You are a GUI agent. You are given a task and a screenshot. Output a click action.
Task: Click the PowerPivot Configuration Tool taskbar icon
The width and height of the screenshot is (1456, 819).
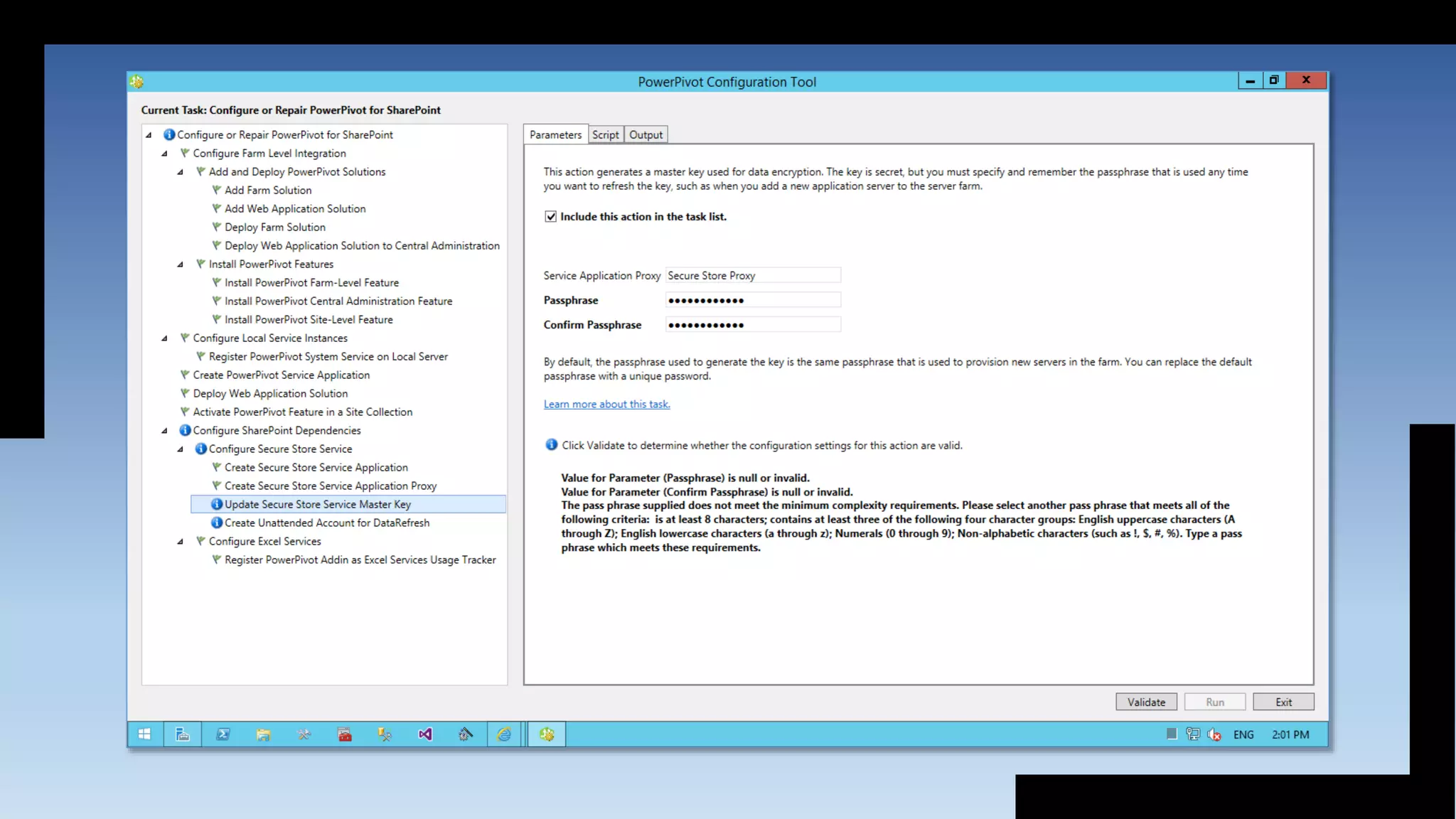coord(547,734)
